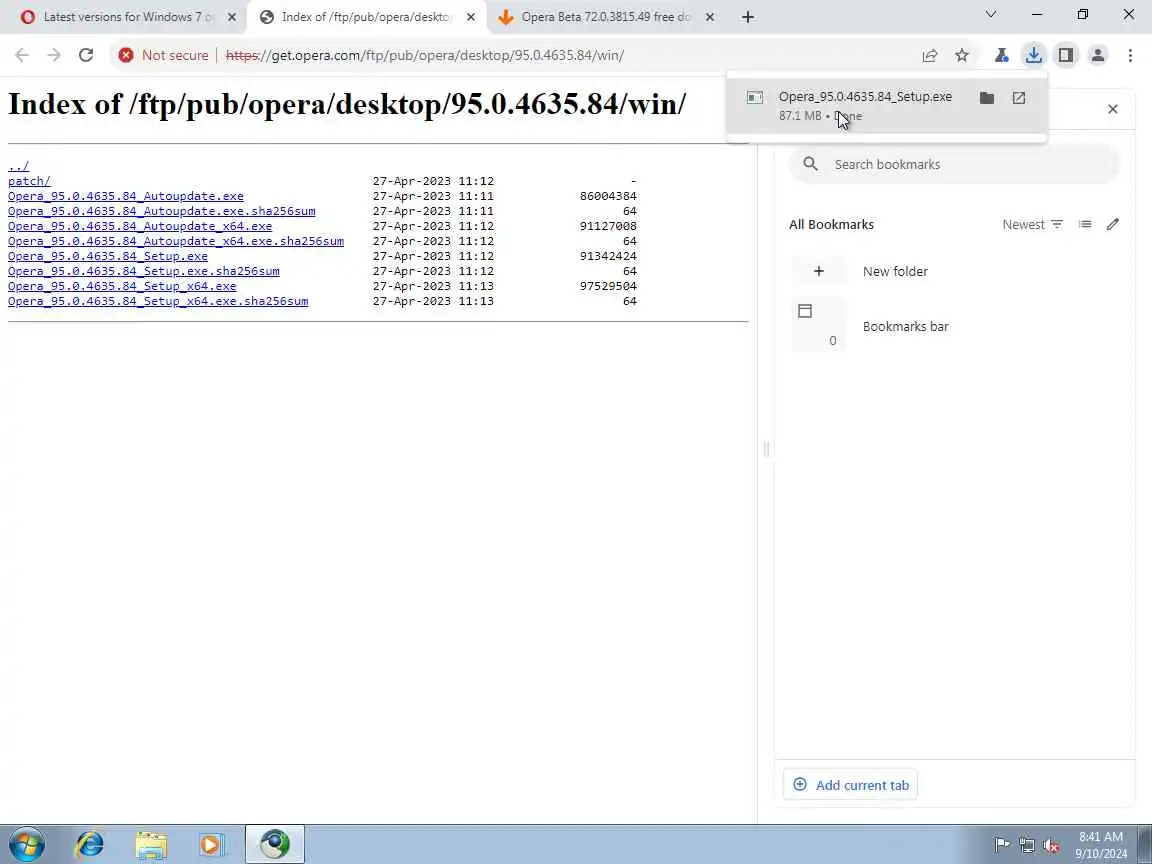Open the Bookmarks bar folder
Screen dimensions: 1152x864
[954, 326]
